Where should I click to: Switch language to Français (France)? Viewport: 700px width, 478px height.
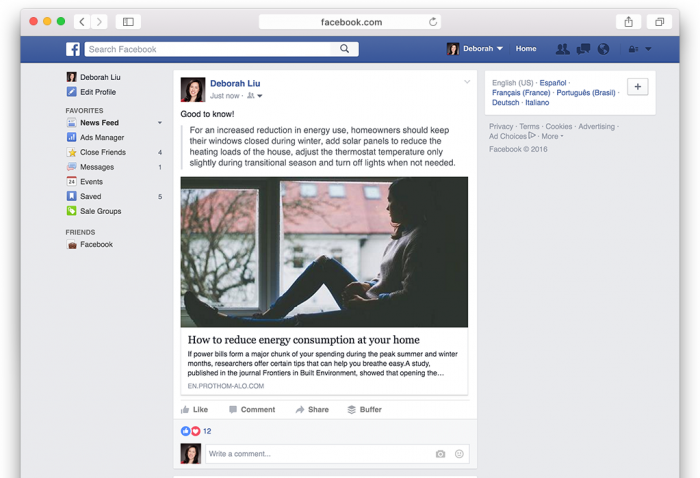[521, 92]
